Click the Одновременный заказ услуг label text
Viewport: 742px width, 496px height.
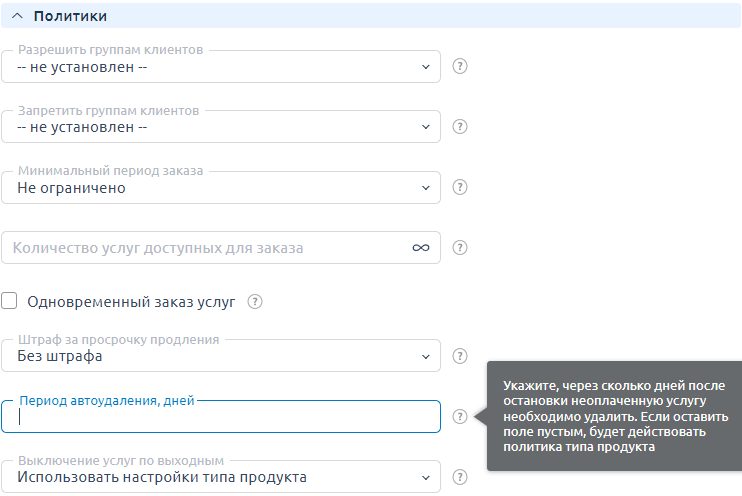pyautogui.click(x=132, y=301)
